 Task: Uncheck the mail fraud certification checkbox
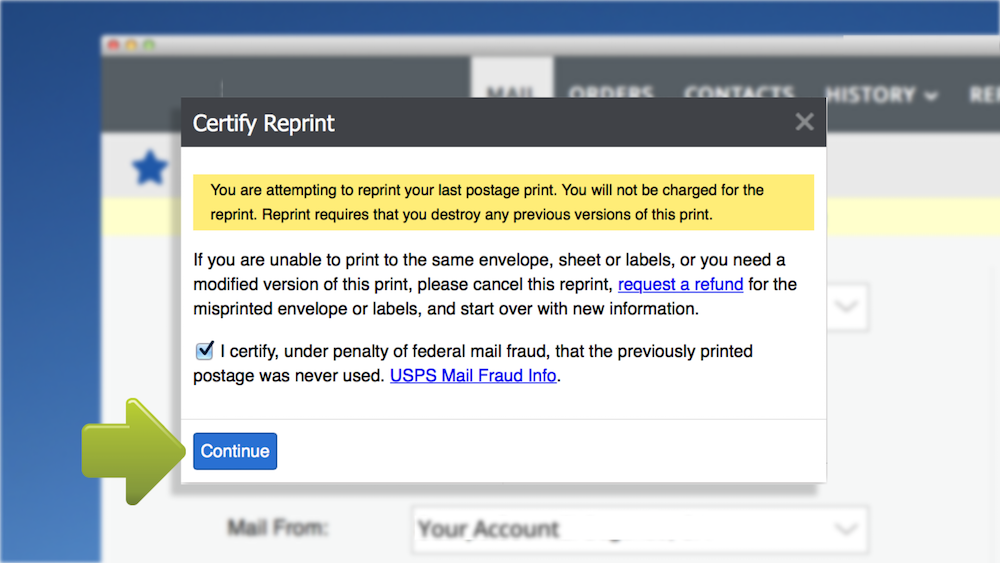[204, 350]
